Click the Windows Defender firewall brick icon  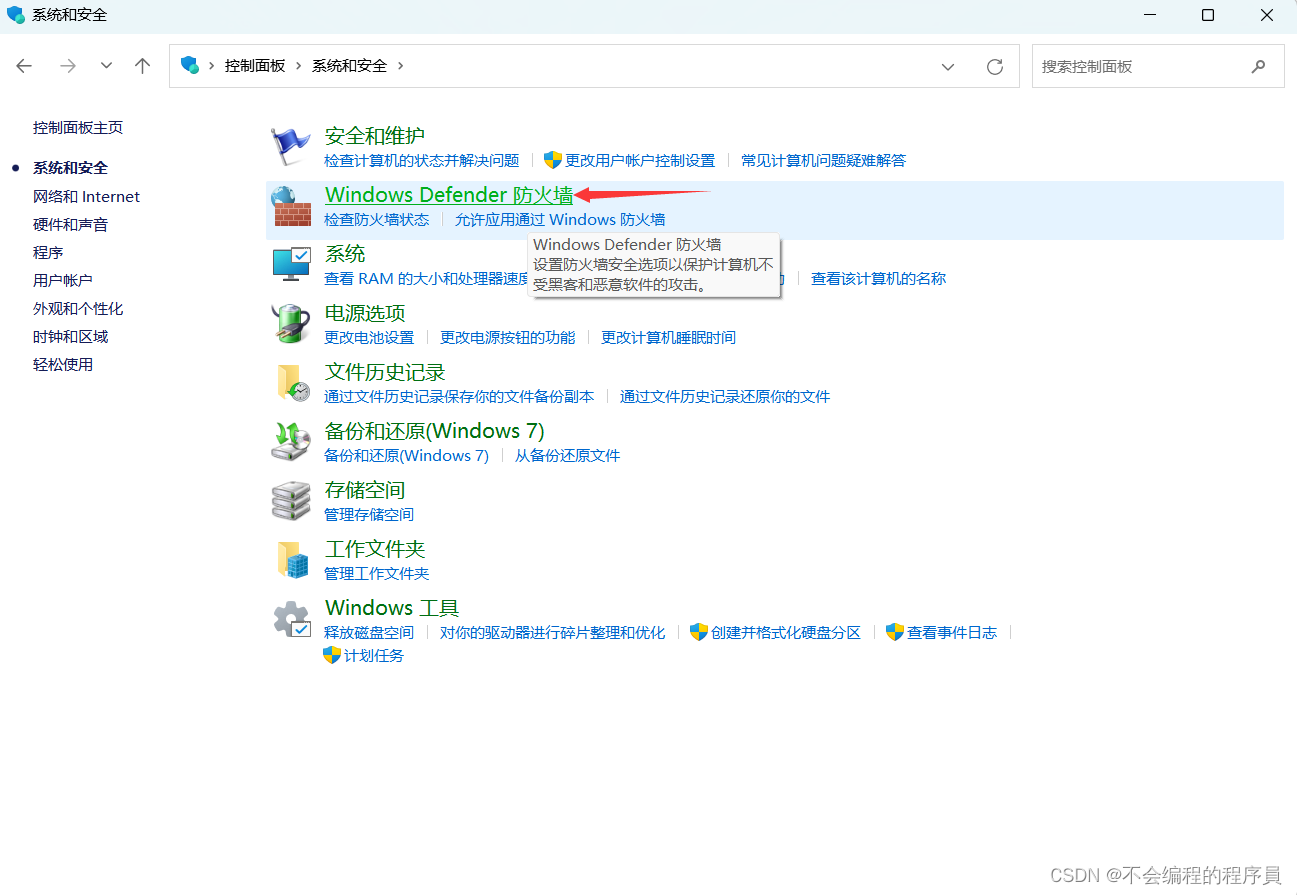point(291,207)
